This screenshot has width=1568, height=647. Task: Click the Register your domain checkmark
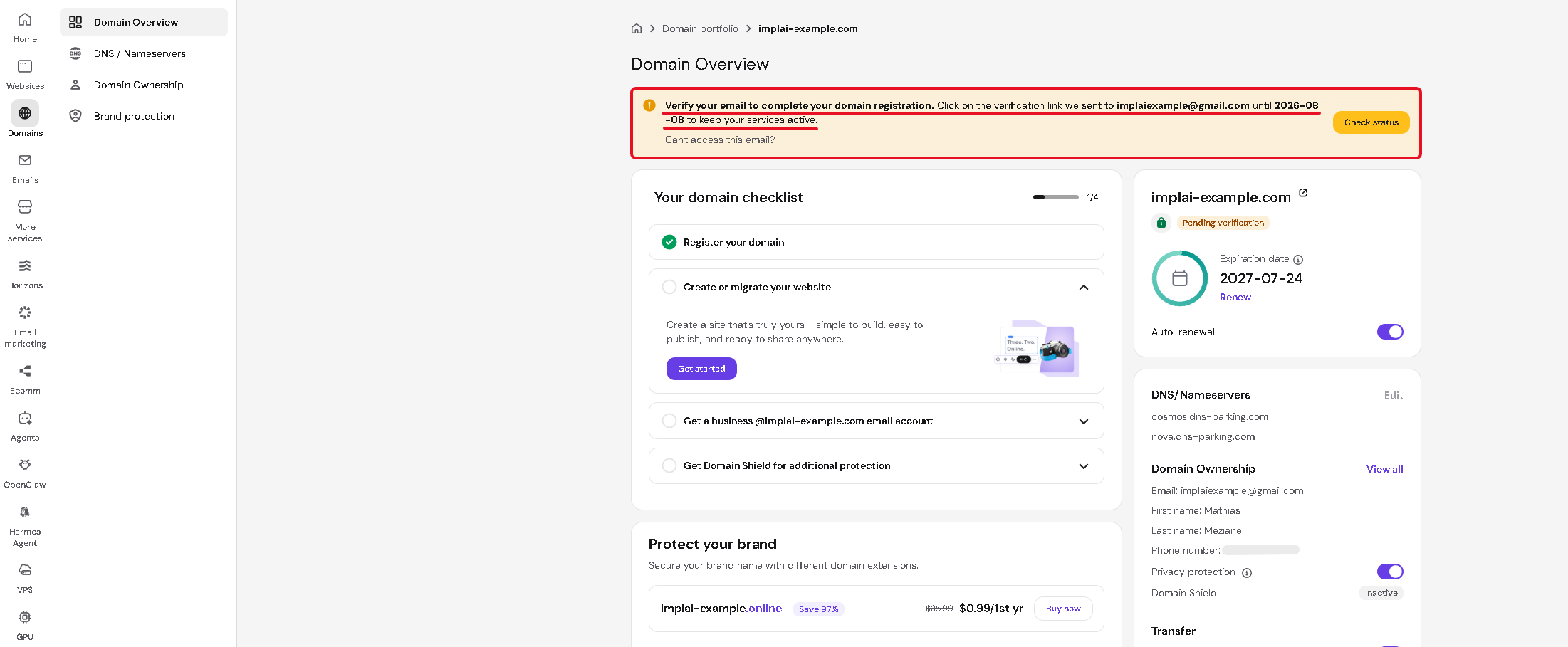(x=669, y=242)
